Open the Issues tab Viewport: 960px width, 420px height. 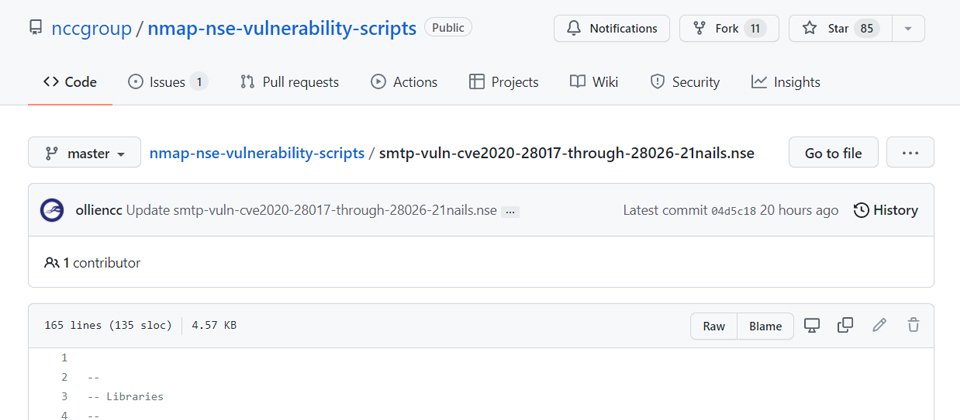pos(168,82)
